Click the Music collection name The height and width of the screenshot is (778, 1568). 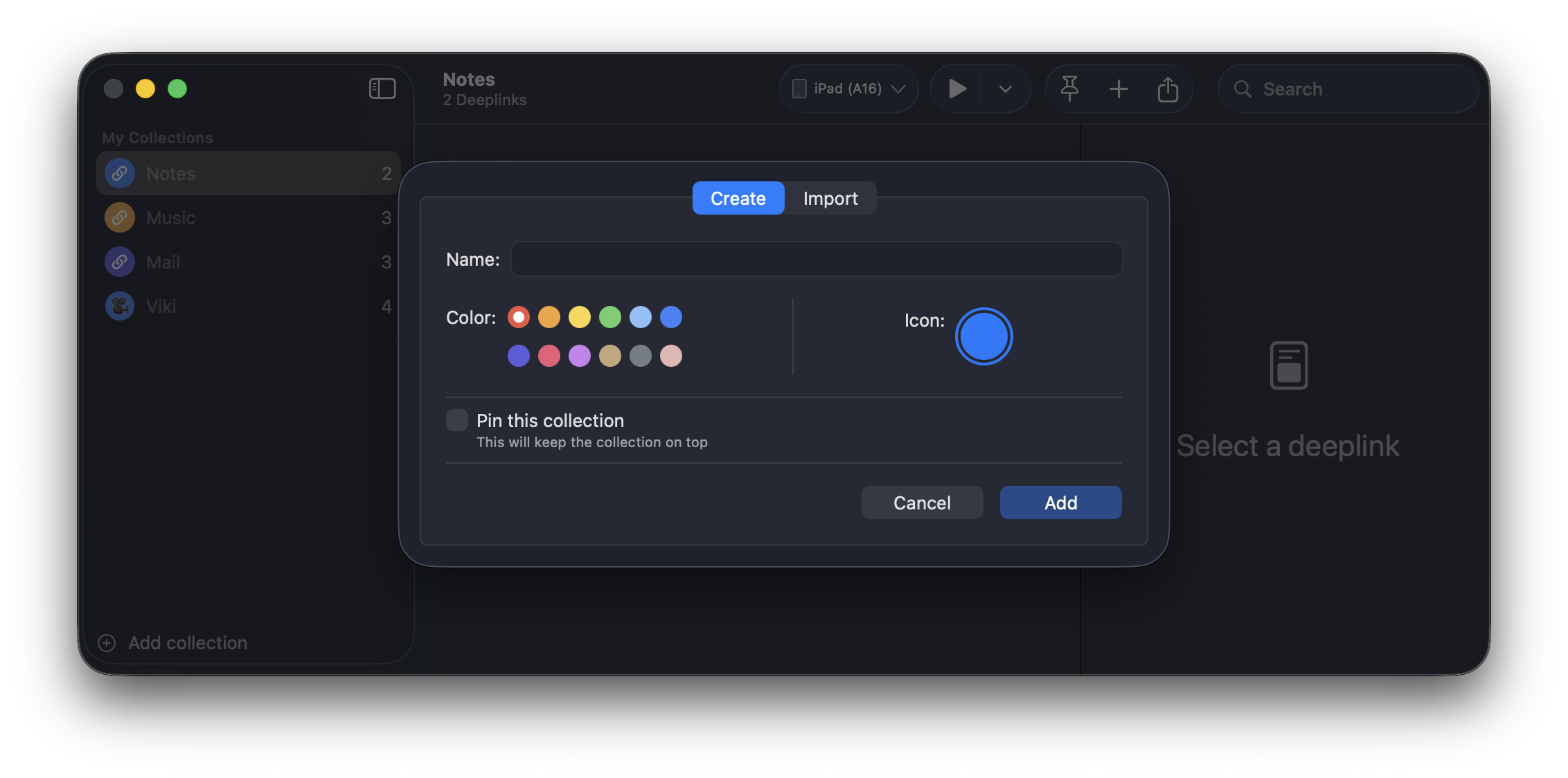171,218
